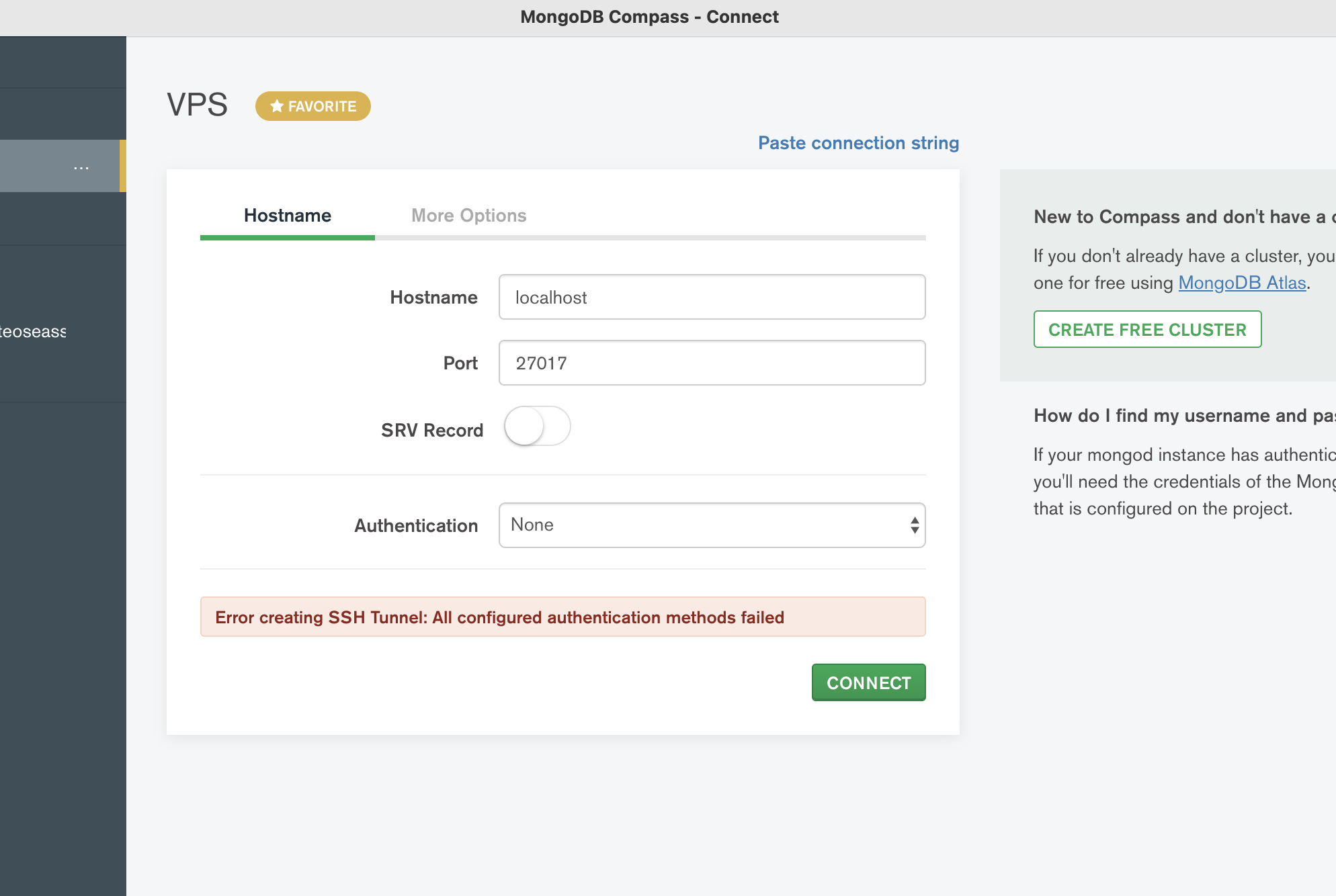
Task: Click into the Port field showing 27017
Action: tap(712, 363)
